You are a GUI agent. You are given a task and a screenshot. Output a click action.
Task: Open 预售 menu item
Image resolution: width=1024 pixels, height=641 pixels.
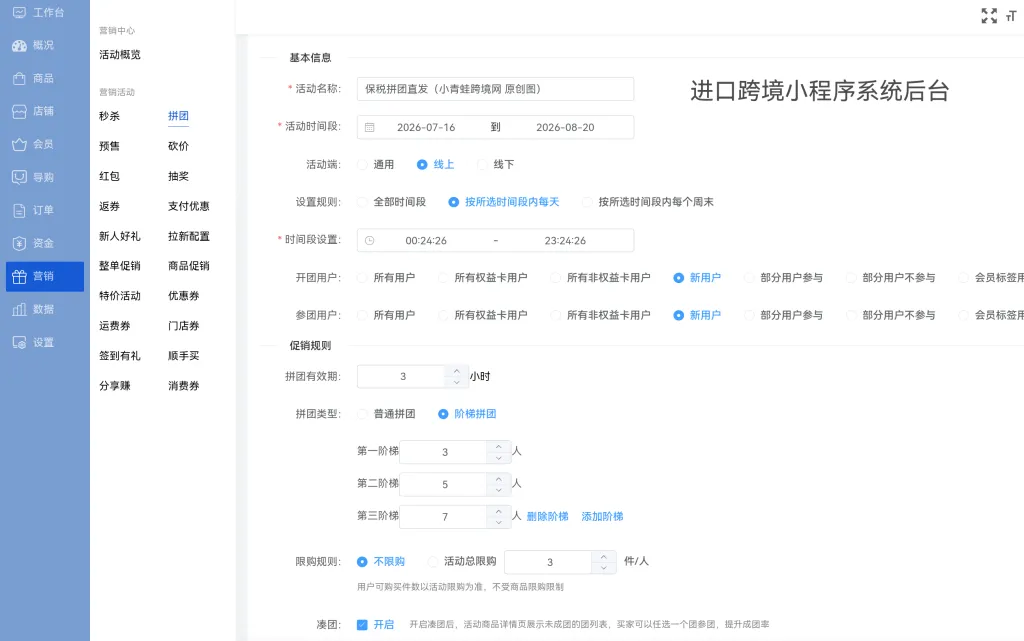tap(110, 146)
